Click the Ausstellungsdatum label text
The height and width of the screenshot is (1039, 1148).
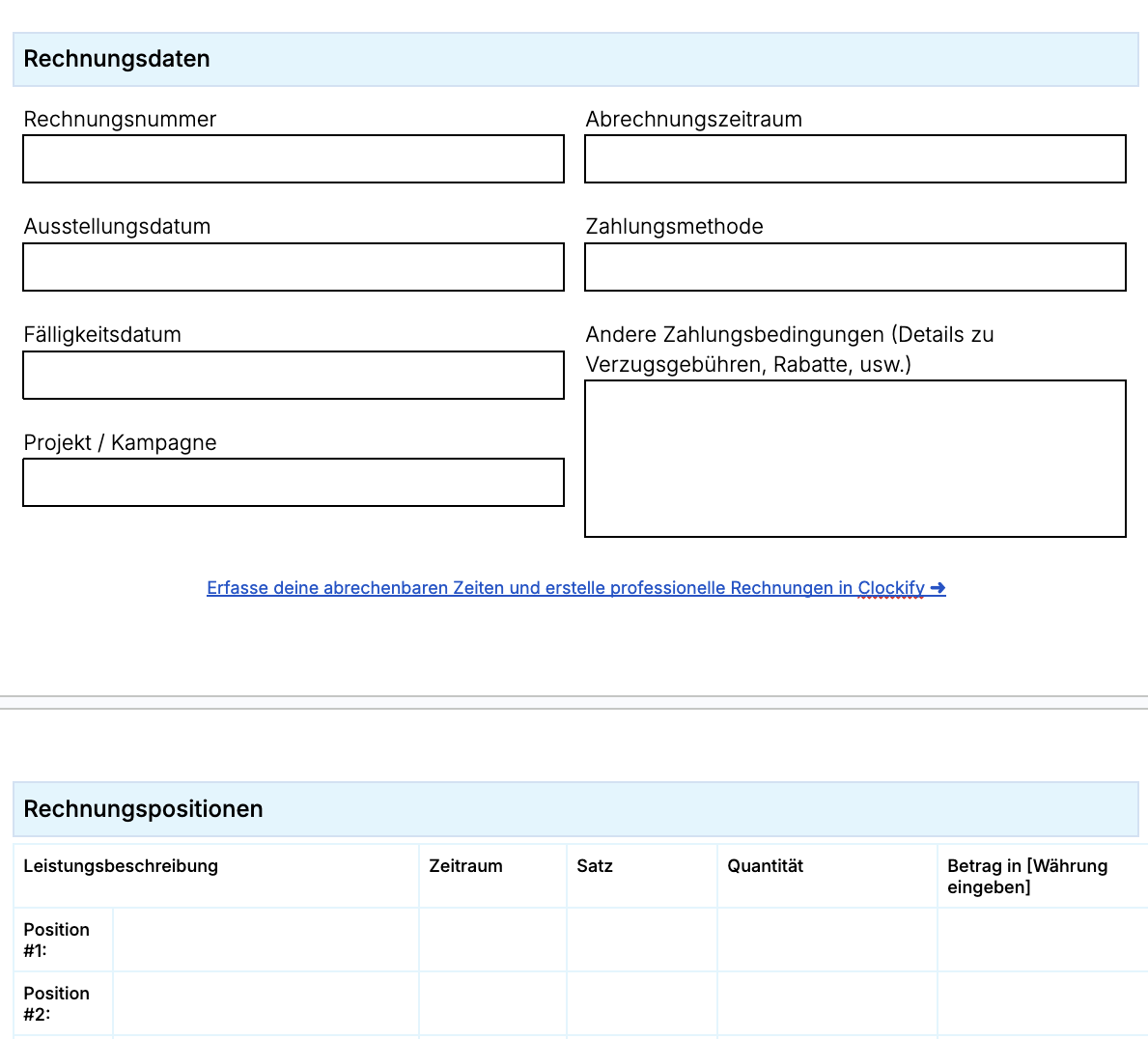tap(117, 227)
